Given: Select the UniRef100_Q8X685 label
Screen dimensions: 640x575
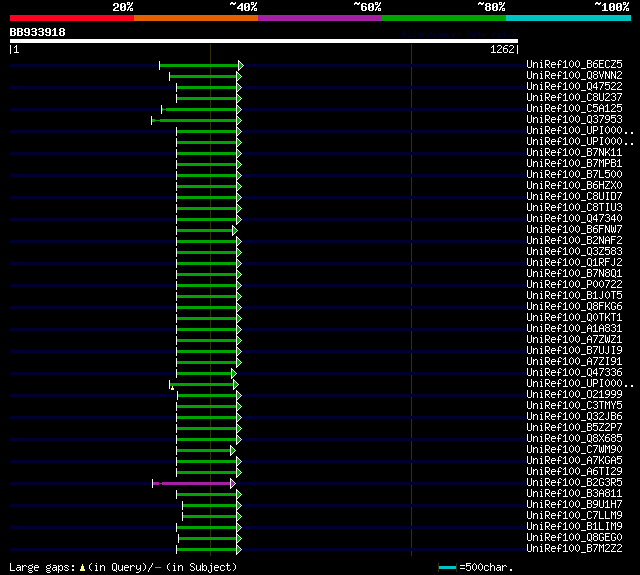Looking at the screenshot, I should (574, 439).
